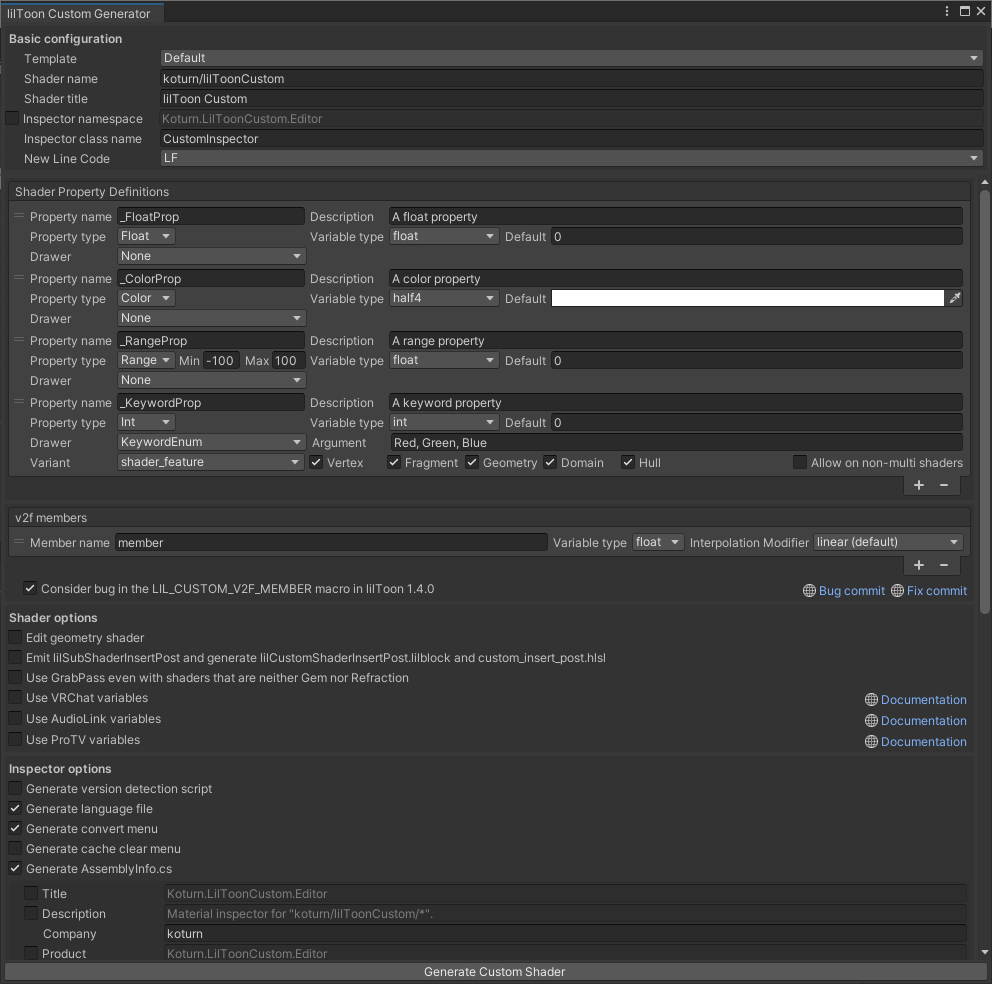Click the _FloatProp row drag handle

[x=19, y=216]
